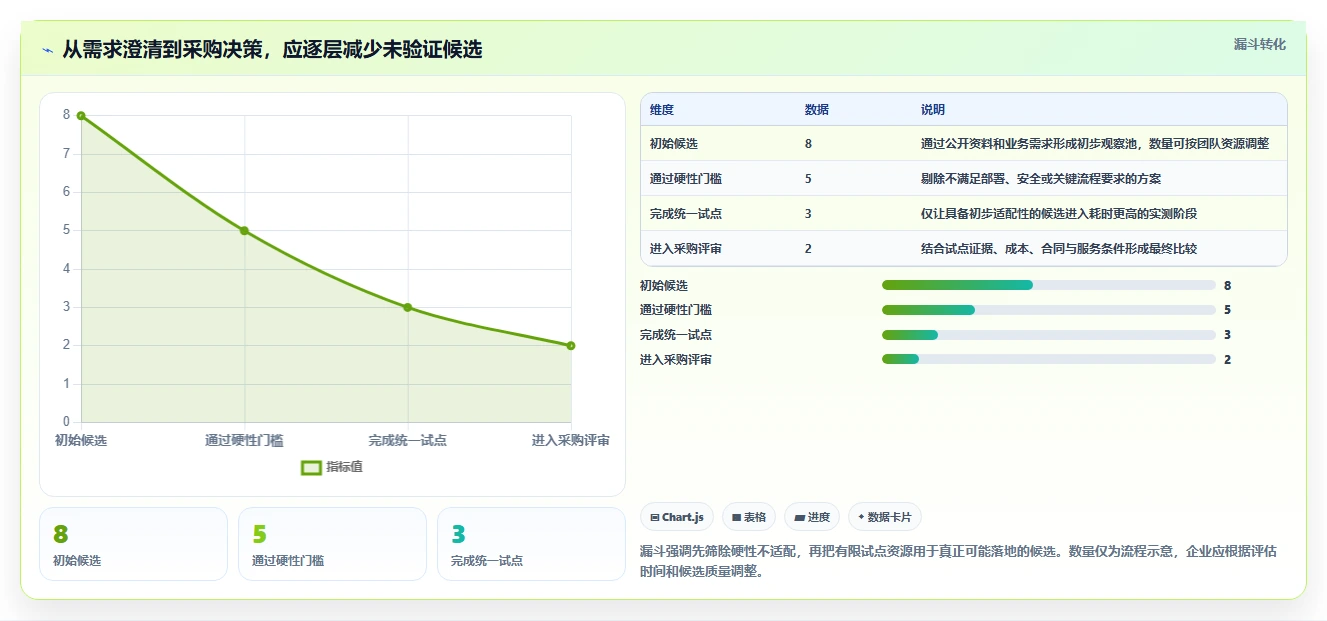Click the 进入采购评审 progress bar
Viewport: 1327px width, 621px height.
1048,360
